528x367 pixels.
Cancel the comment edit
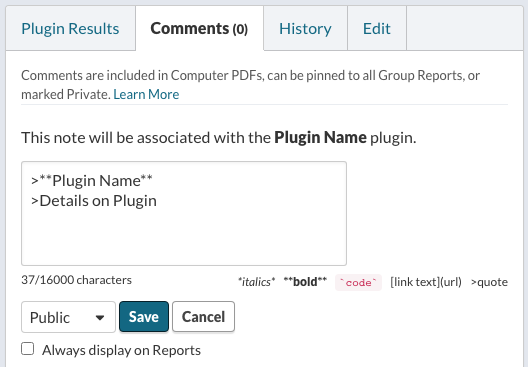[x=203, y=317]
